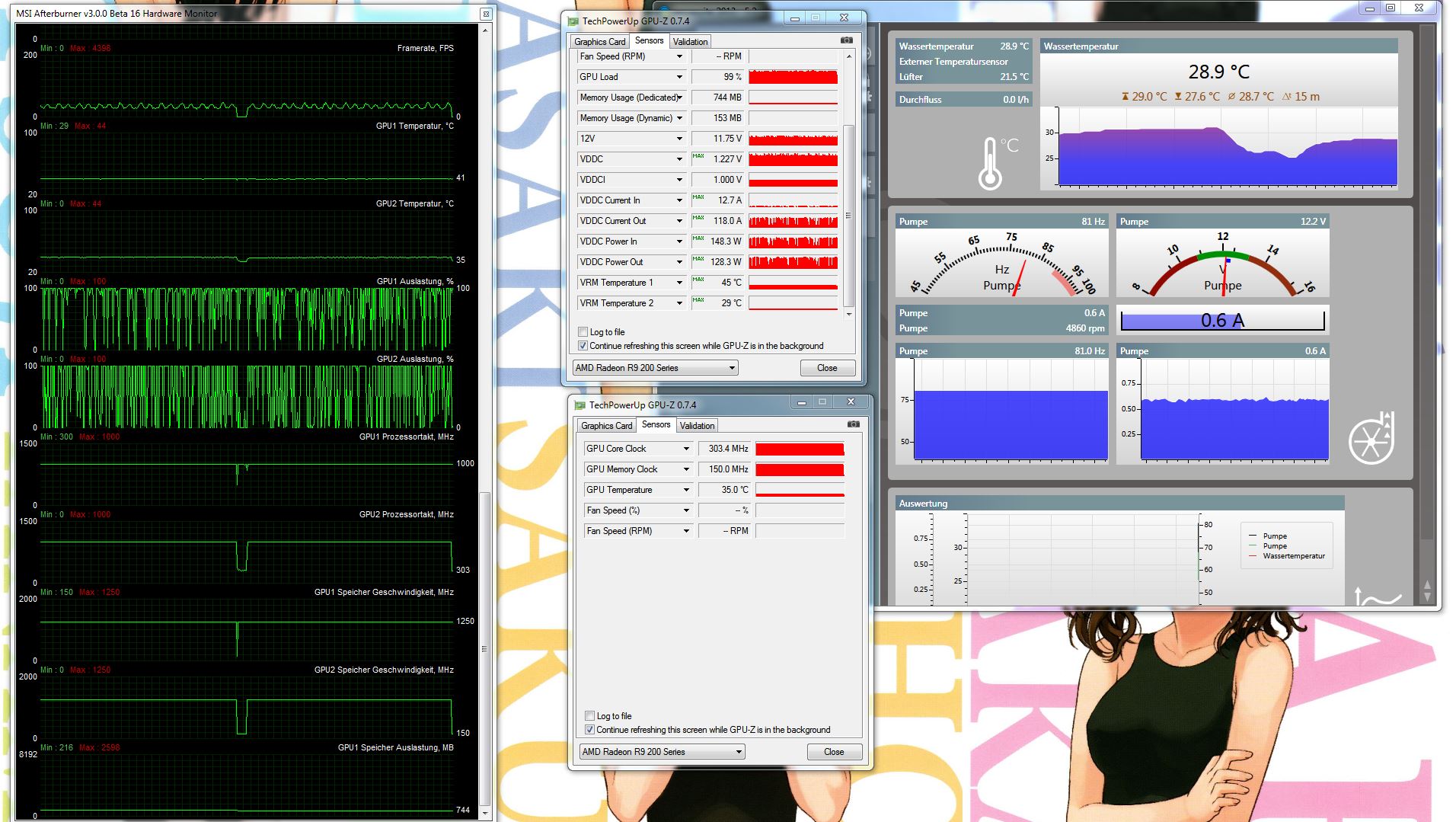Click the Auswertung panel header
This screenshot has height=822, width=1456.
point(1120,504)
